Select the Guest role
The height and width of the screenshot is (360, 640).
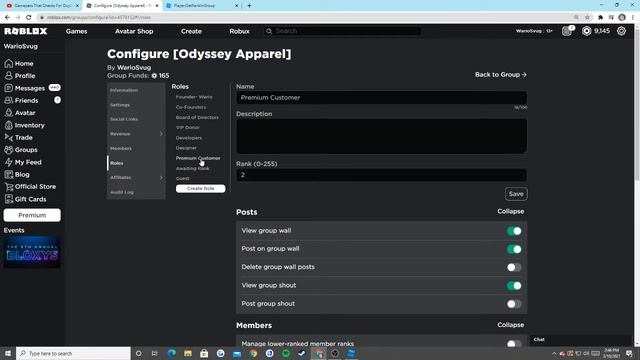(x=182, y=178)
